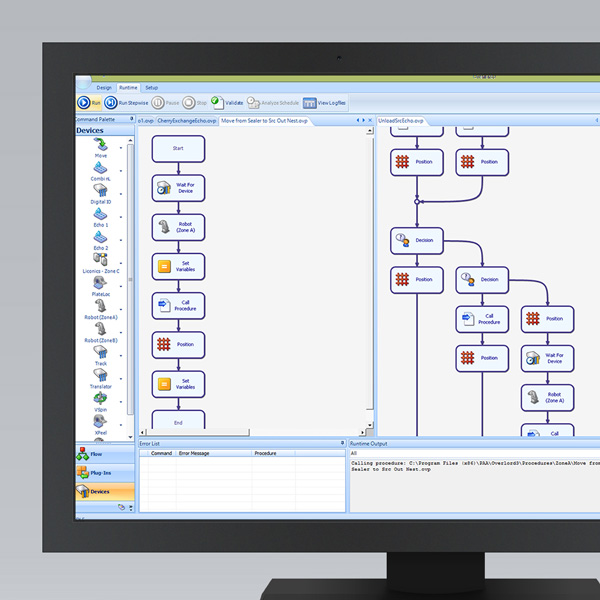This screenshot has height=600, width=600.
Task: Close the left document tab group
Action: [370, 120]
